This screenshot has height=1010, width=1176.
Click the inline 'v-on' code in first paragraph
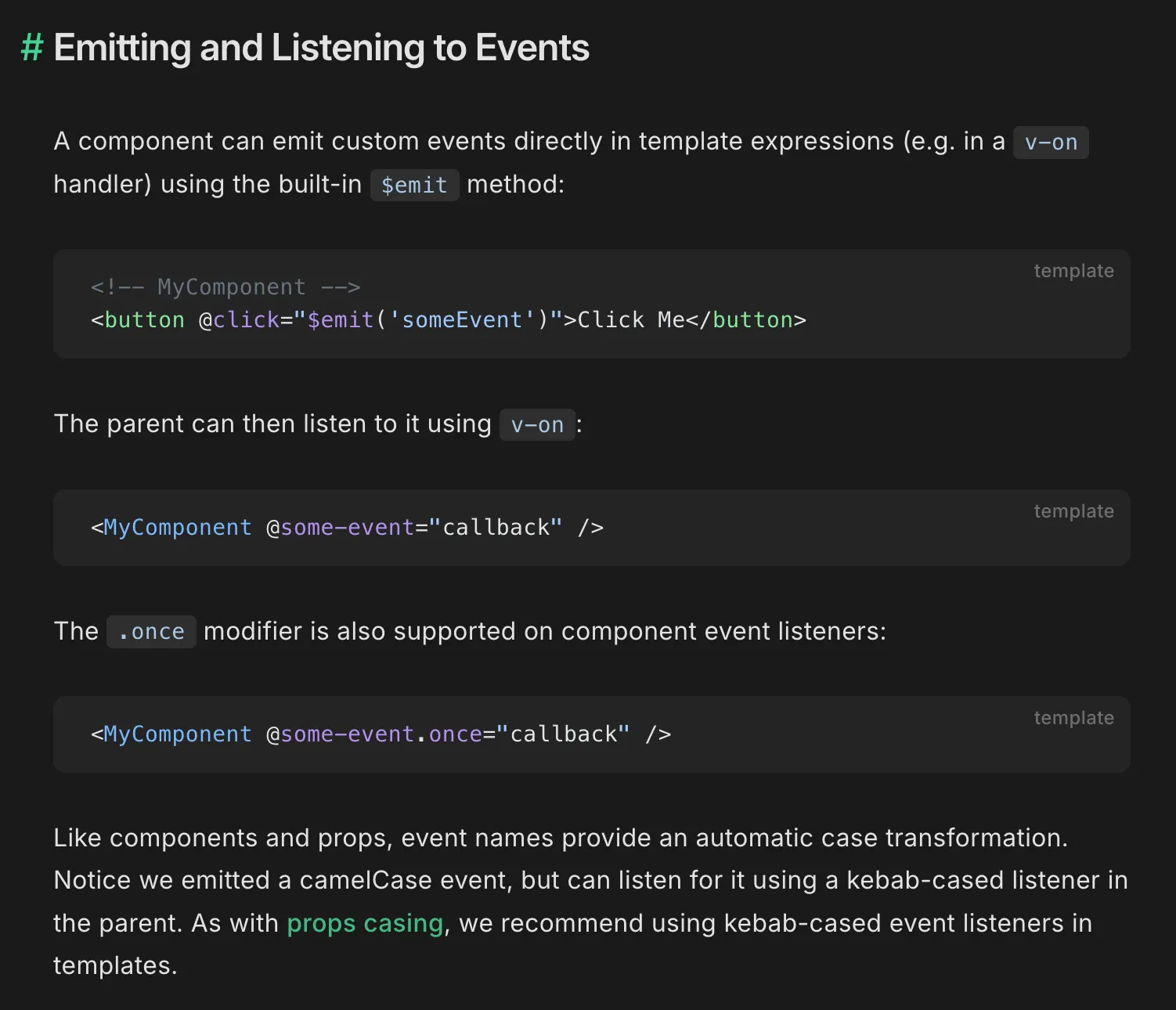tap(1051, 142)
